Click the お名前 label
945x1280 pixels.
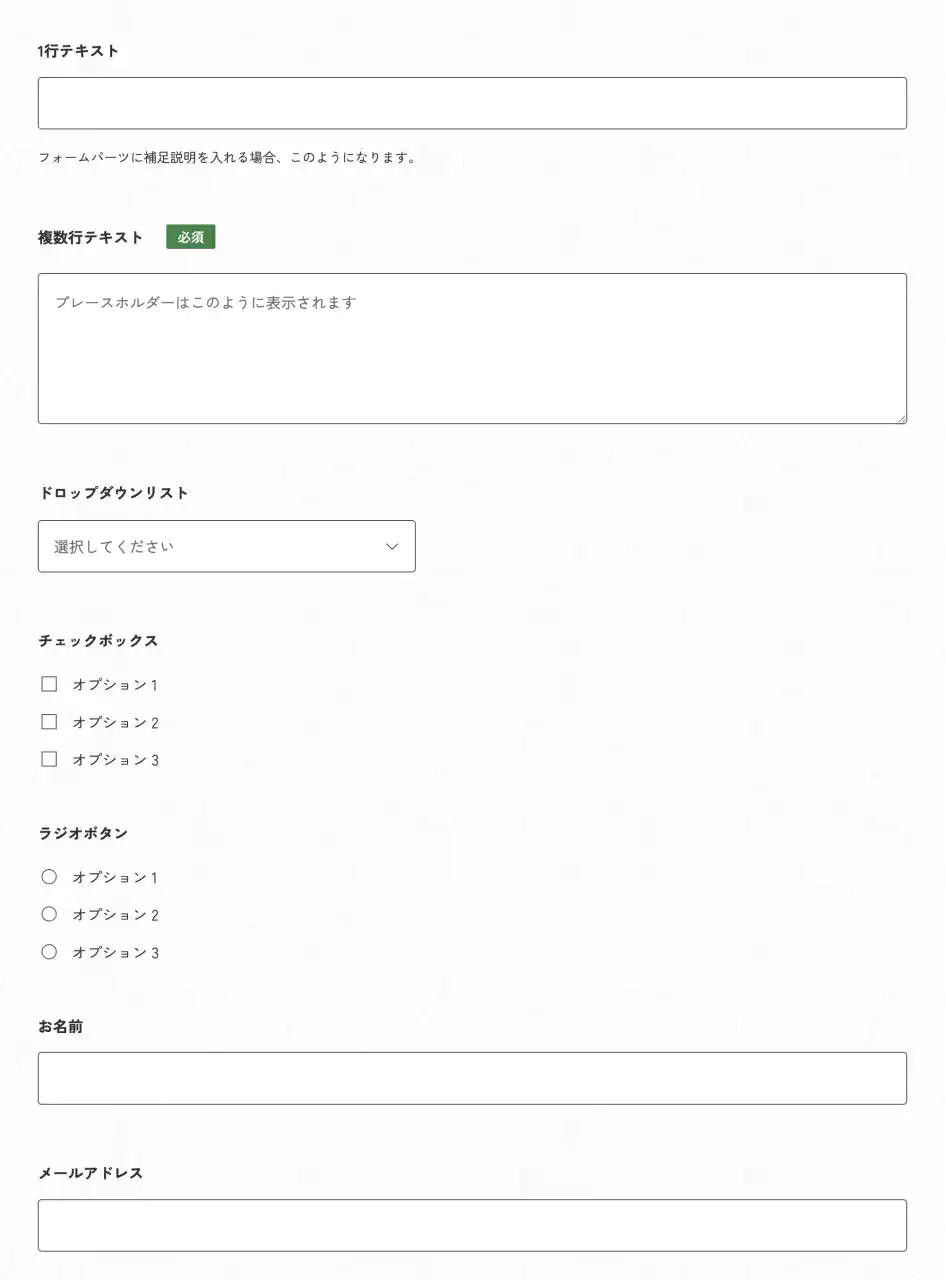(60, 1026)
